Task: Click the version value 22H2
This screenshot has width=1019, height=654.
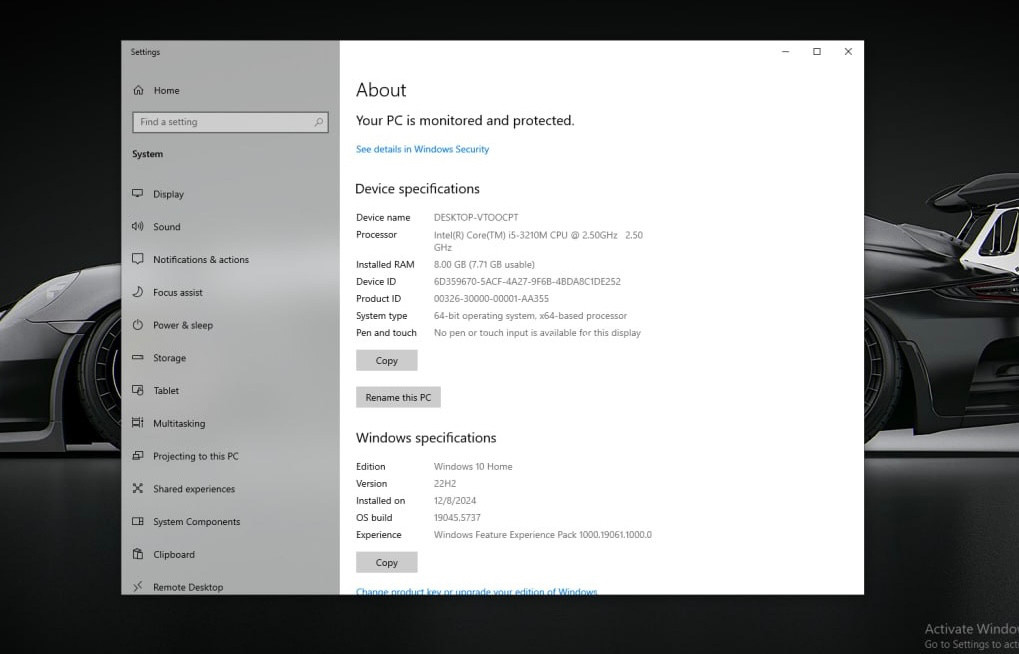Action: 445,483
